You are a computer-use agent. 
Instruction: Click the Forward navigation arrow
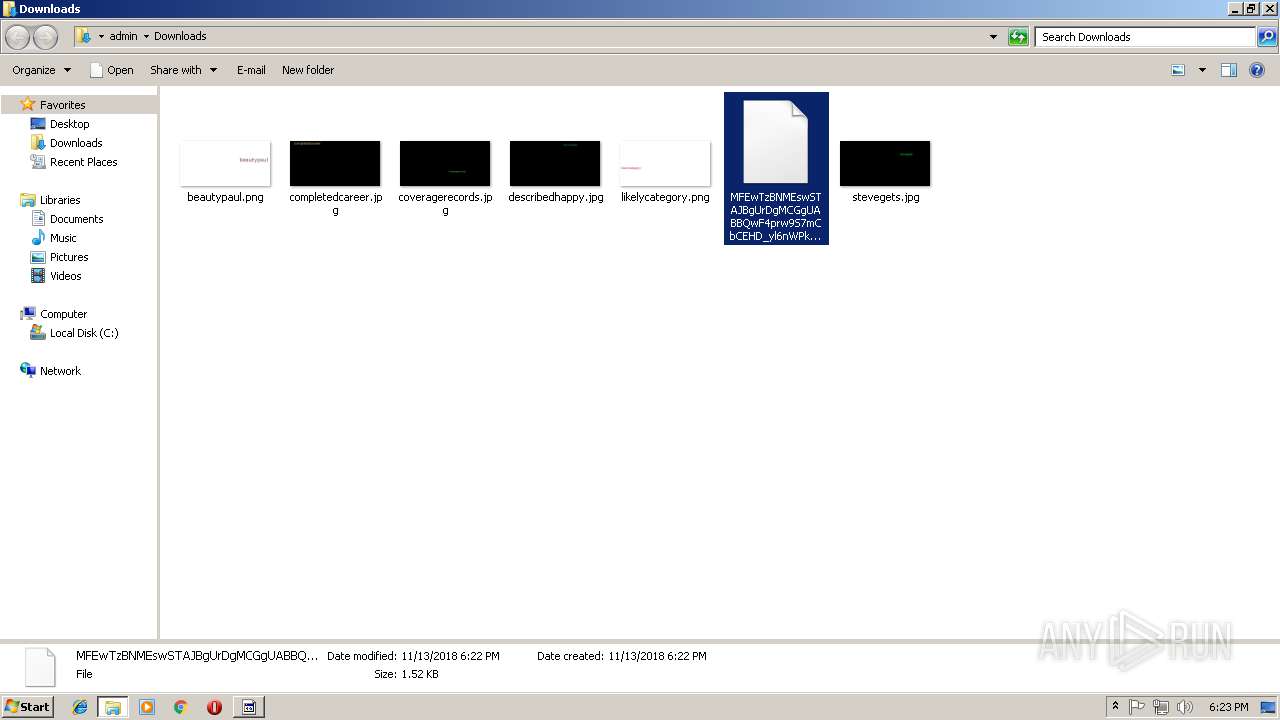[x=46, y=37]
